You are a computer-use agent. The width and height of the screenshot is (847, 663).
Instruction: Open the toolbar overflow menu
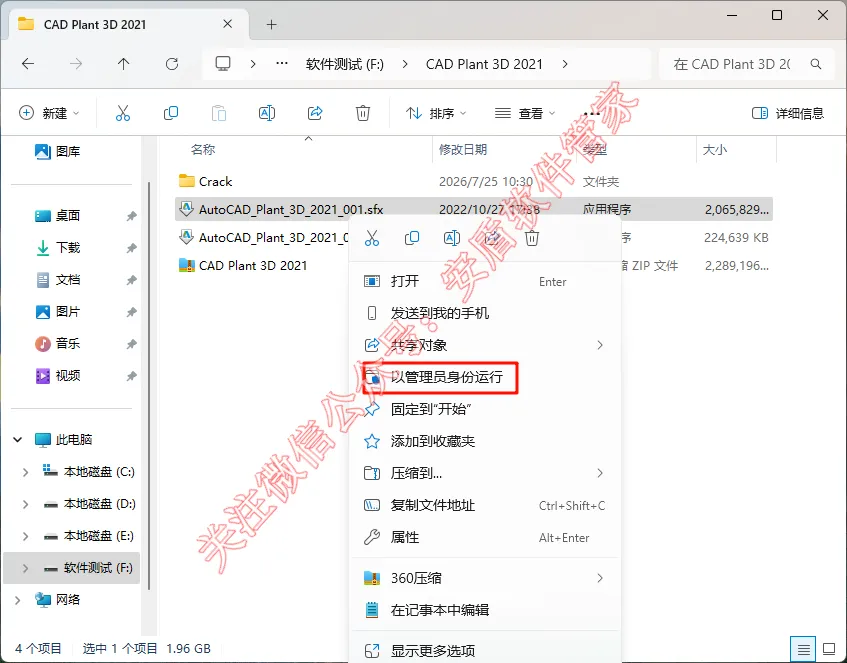coord(592,113)
